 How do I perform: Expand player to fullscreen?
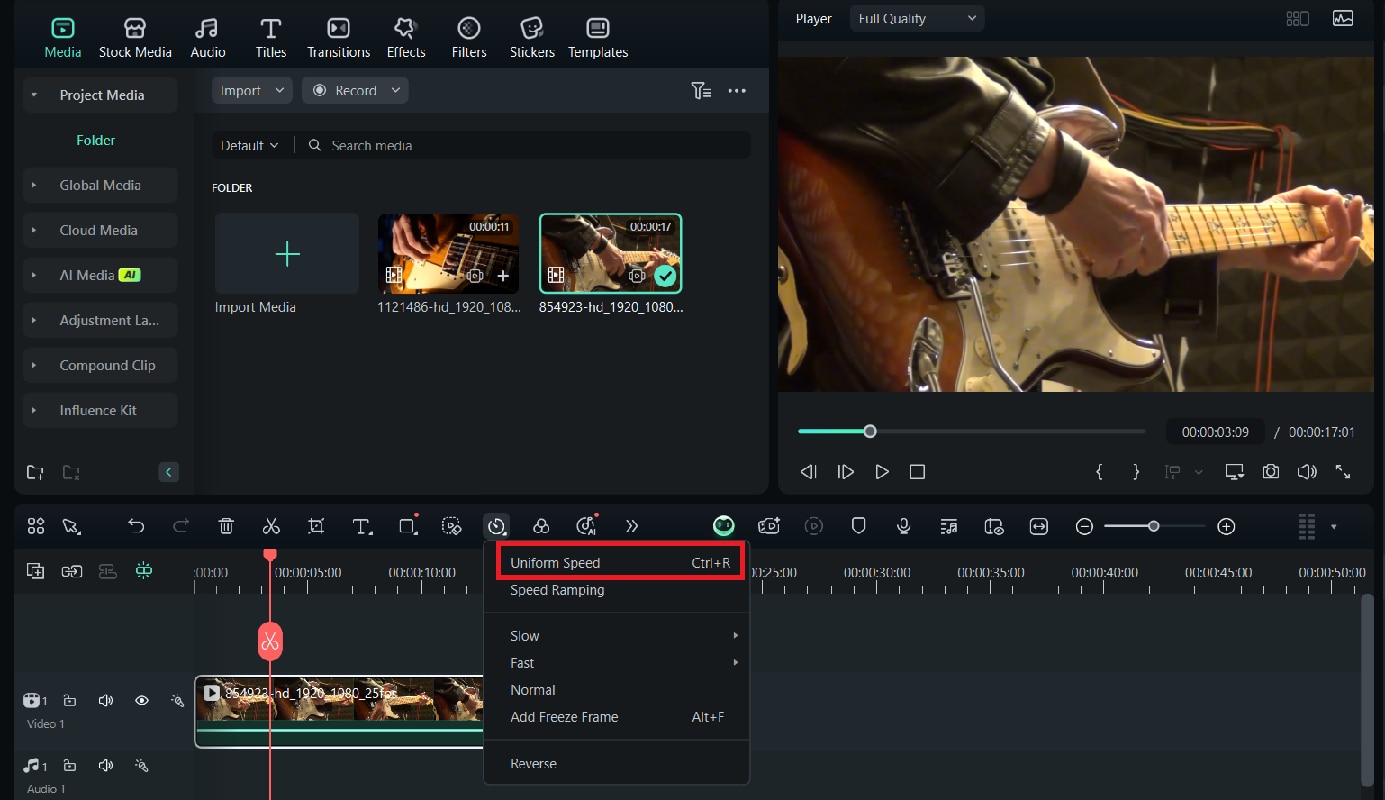tap(1343, 472)
